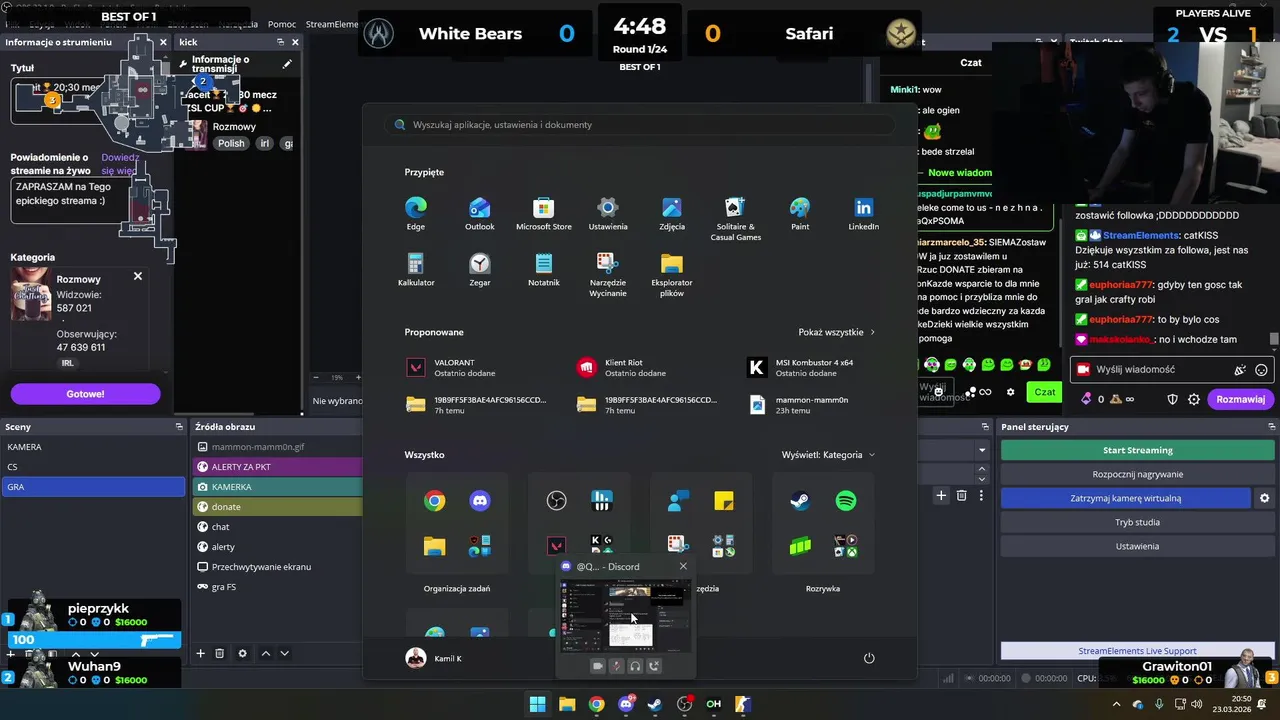Image resolution: width=1280 pixels, height=720 pixels.
Task: Open Discord window preview thumbnail
Action: (x=625, y=614)
